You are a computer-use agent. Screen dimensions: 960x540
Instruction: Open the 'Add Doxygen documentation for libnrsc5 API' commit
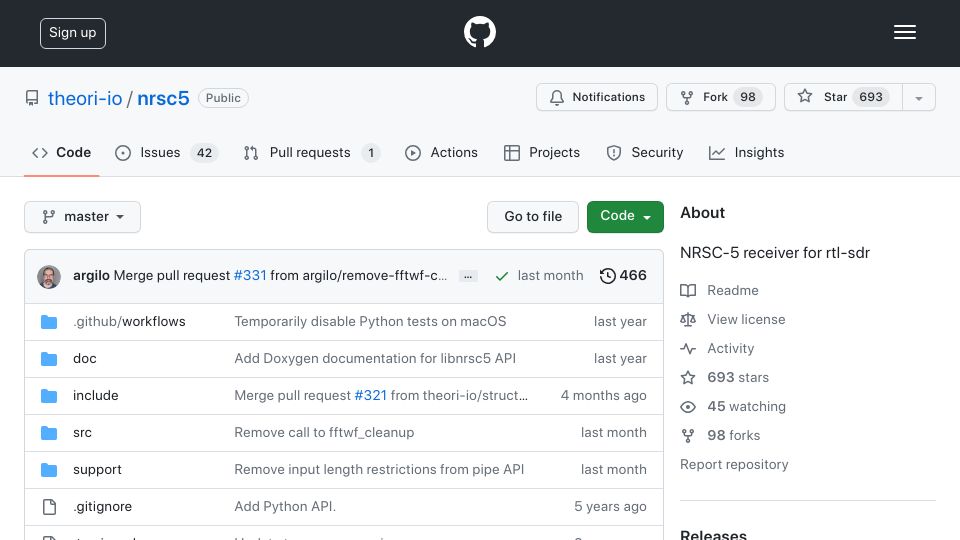pyautogui.click(x=375, y=358)
